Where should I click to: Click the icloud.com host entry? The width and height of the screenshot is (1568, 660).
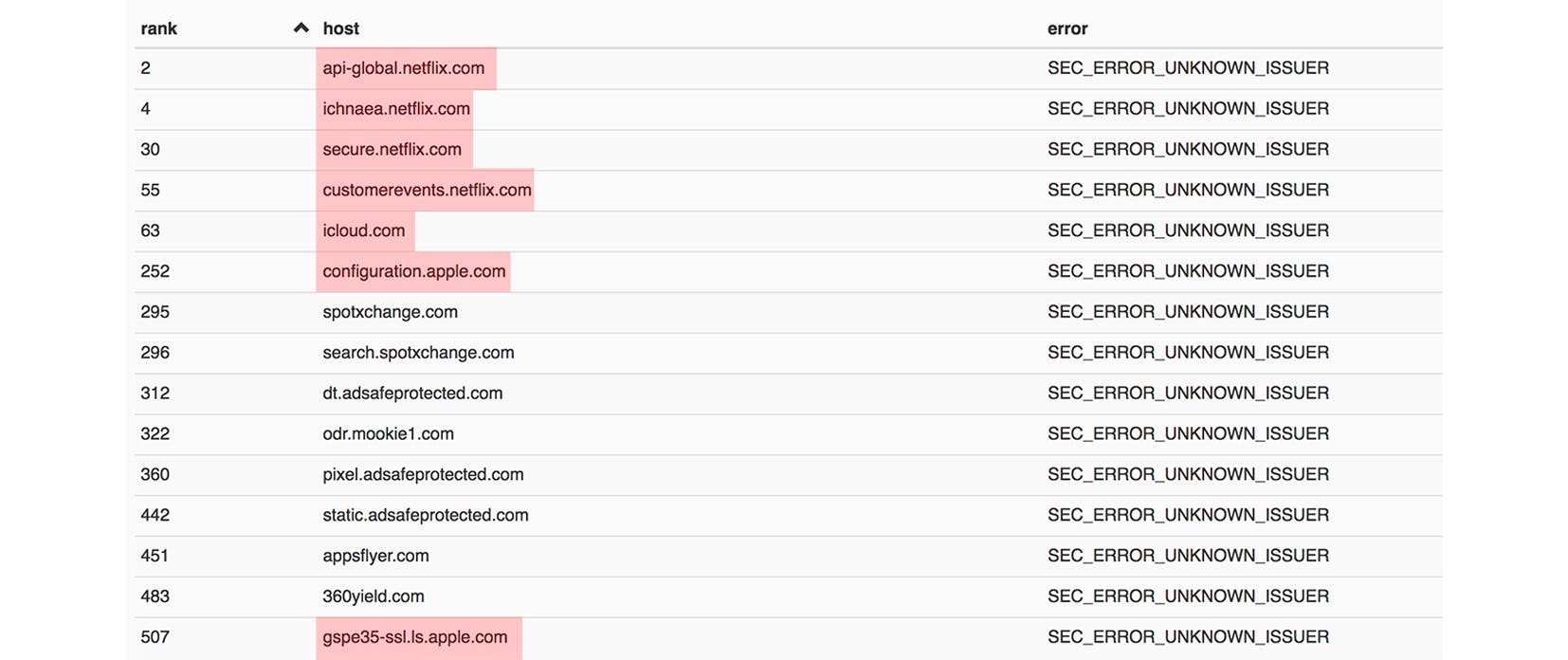click(x=363, y=231)
